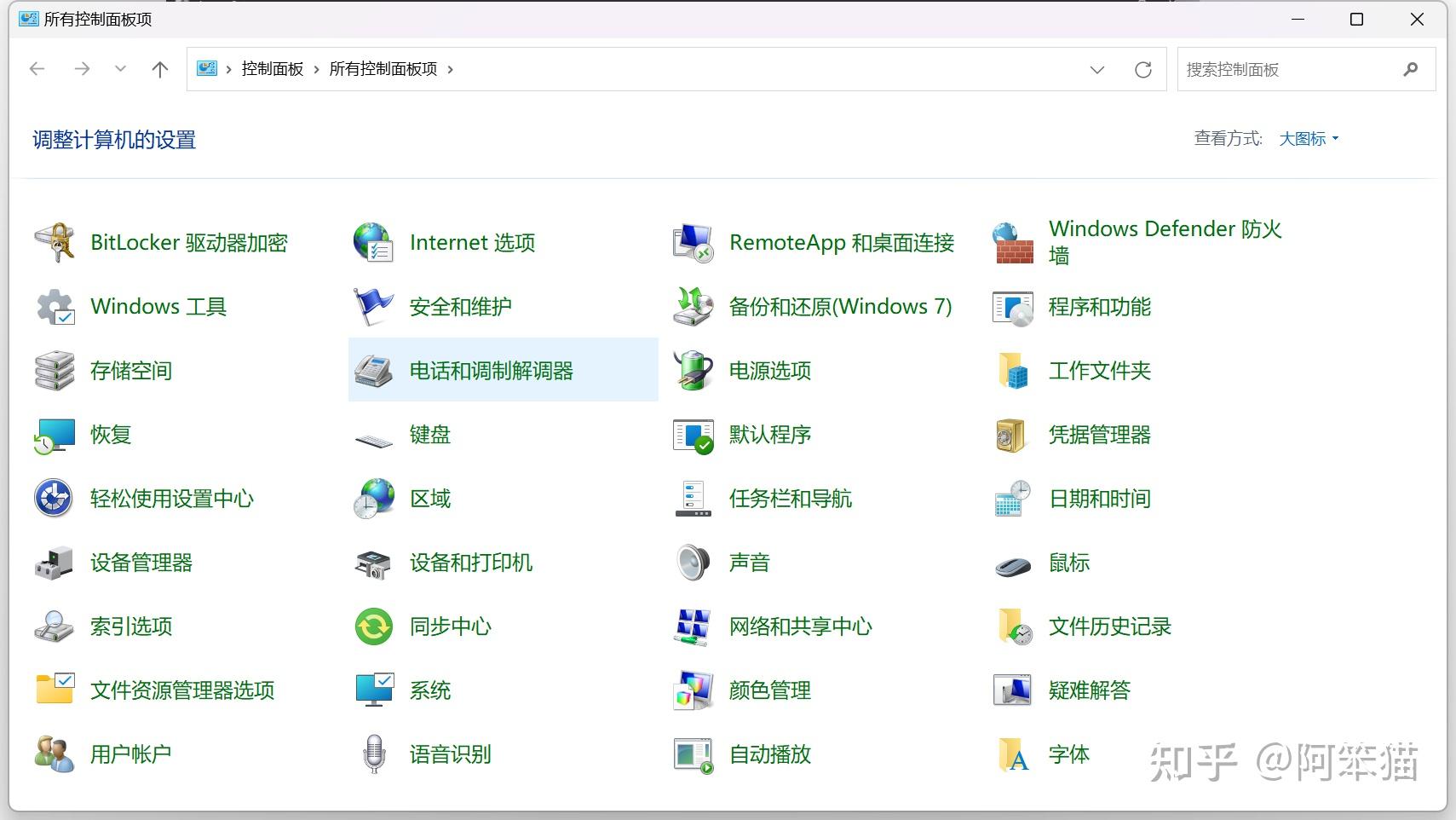The height and width of the screenshot is (820, 1456).
Task: Open the 索引选项 magnifier icon
Action: (55, 627)
